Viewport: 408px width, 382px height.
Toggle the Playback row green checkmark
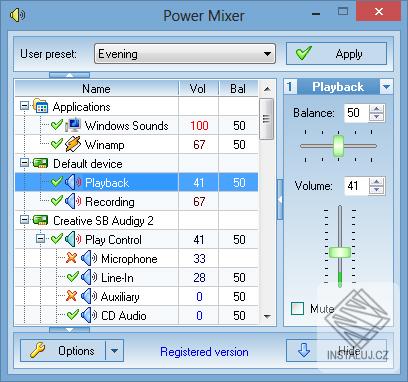[x=57, y=182]
